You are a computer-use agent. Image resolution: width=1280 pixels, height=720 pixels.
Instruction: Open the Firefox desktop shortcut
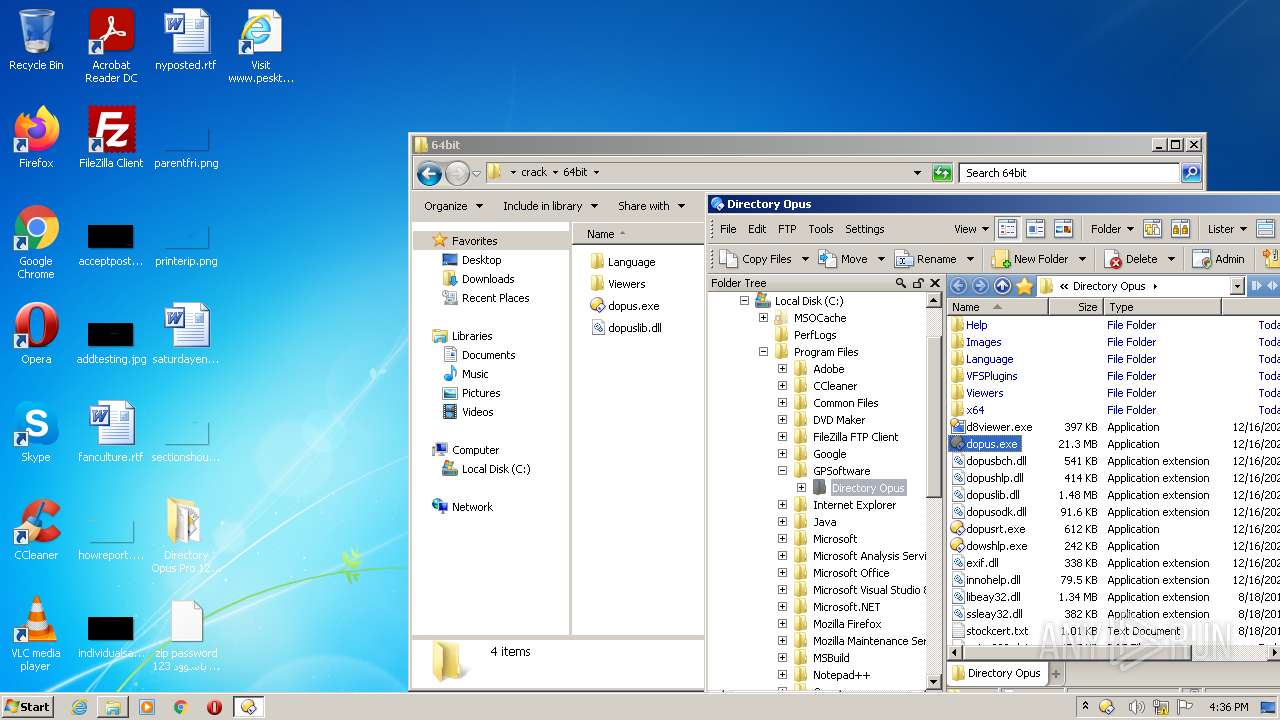click(36, 138)
